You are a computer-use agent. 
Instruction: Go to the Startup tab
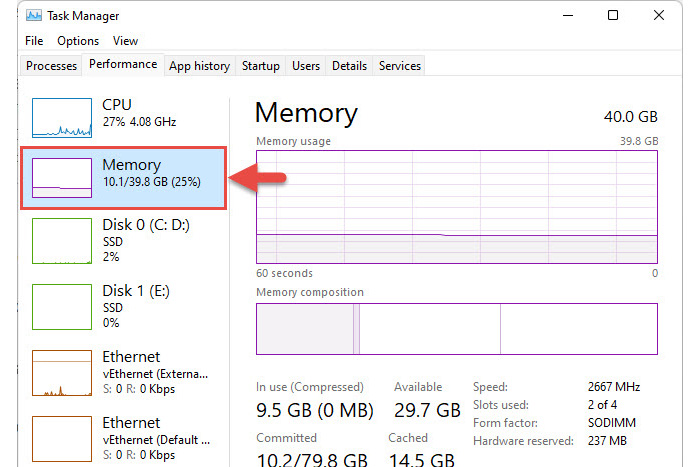pos(261,66)
